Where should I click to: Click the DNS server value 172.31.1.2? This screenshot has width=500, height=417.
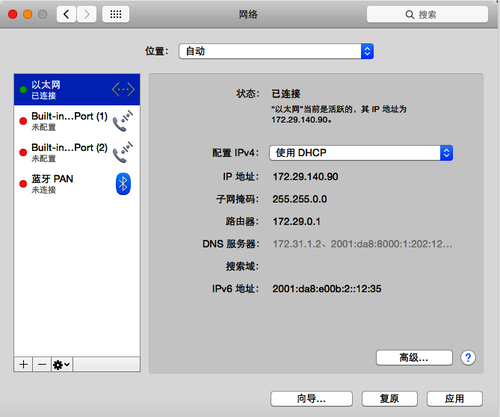pyautogui.click(x=297, y=244)
